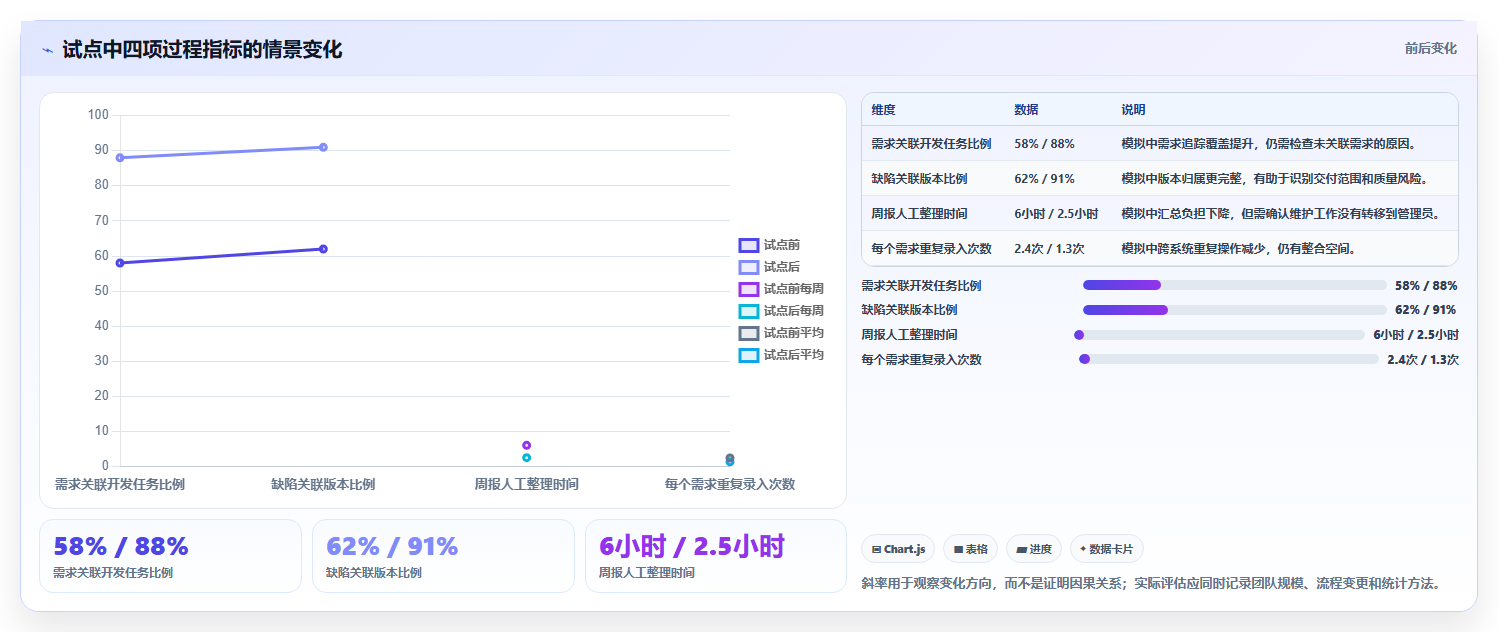1498x632 pixels.
Task: Open the 58% / 88% stat card
Action: [170, 556]
